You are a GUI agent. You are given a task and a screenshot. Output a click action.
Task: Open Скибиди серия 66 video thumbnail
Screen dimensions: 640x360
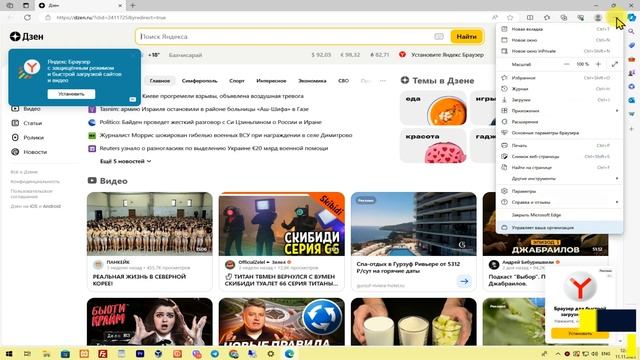(x=282, y=224)
